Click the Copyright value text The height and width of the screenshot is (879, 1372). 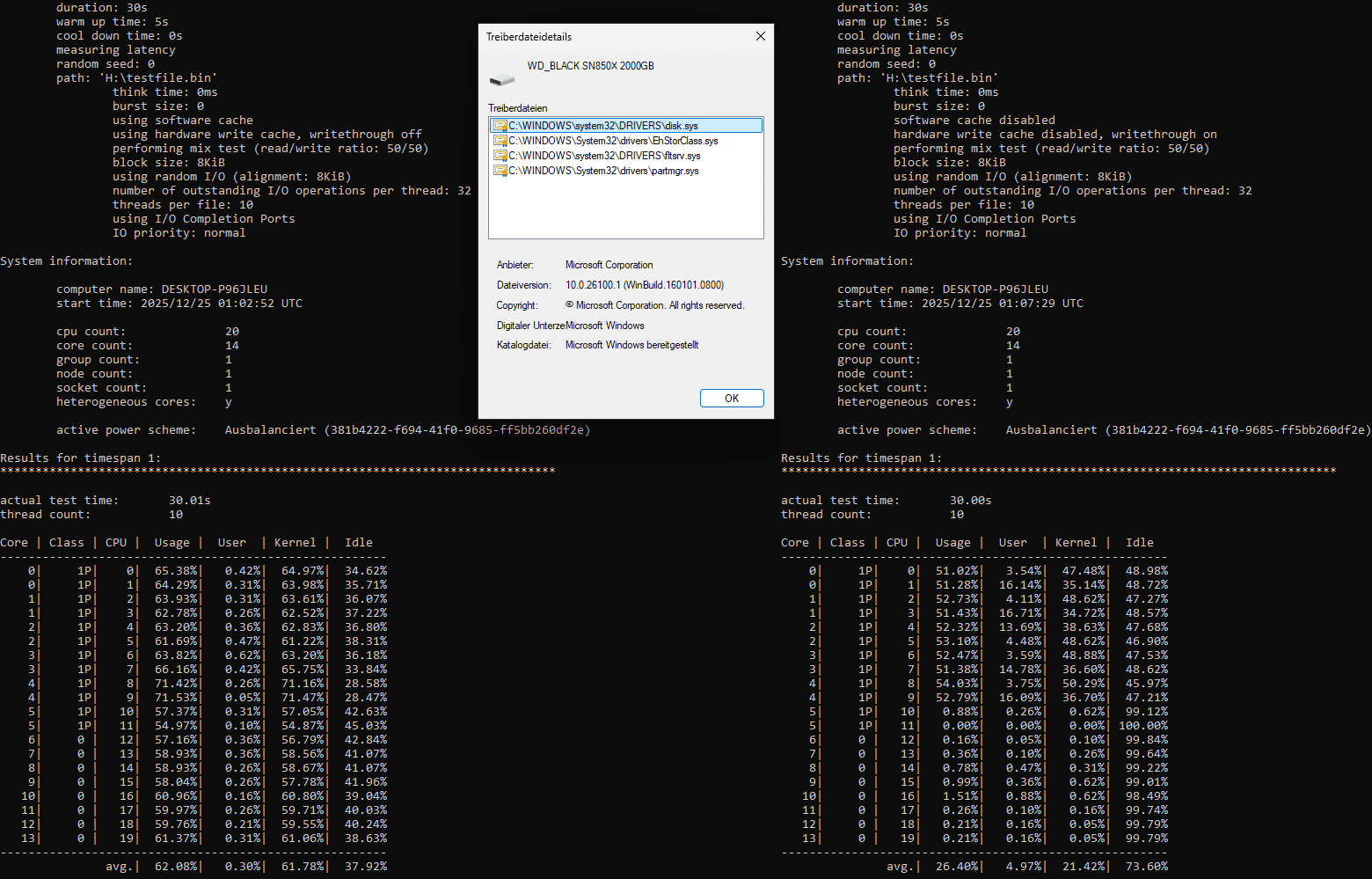654,305
